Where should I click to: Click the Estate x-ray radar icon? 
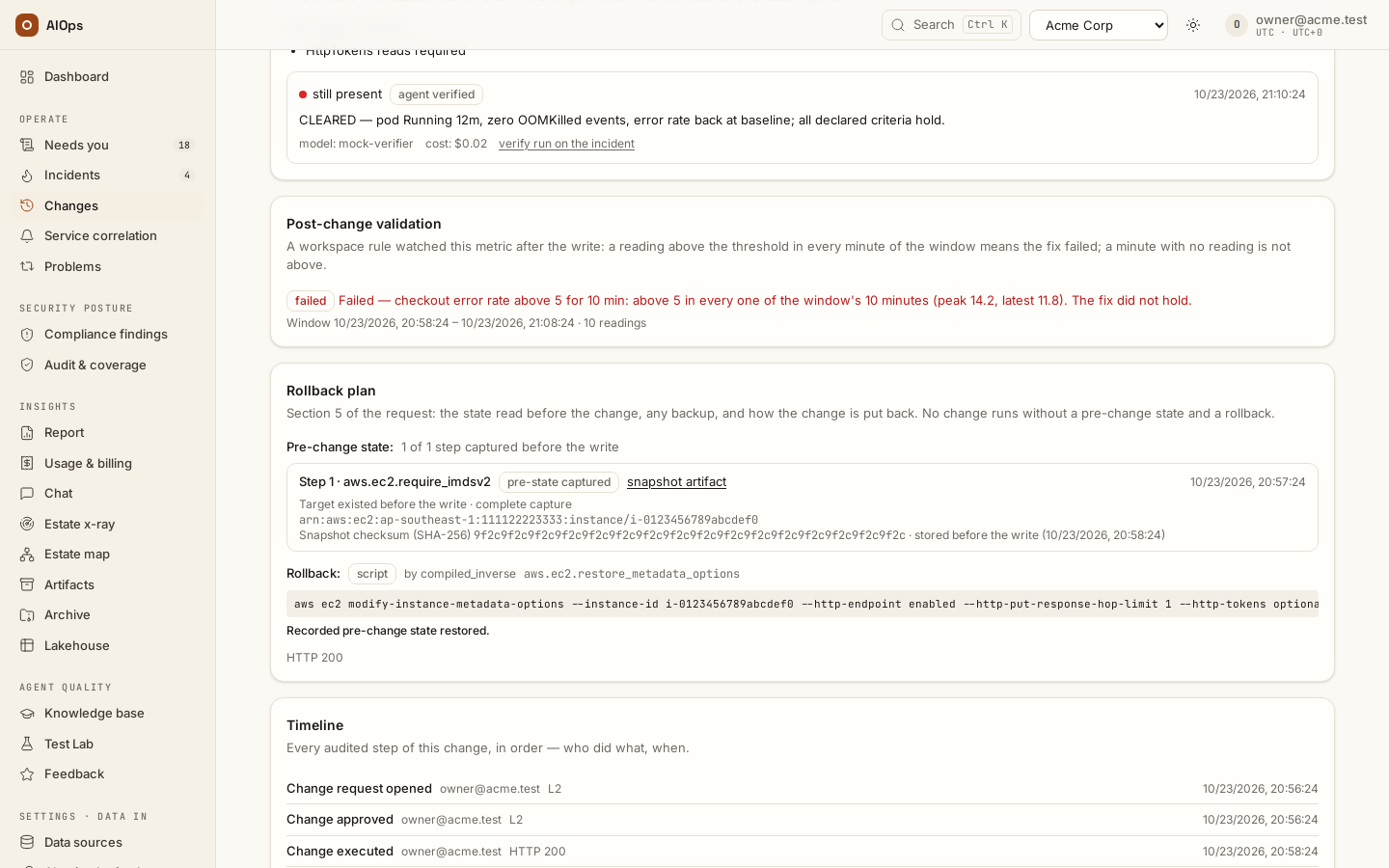pyautogui.click(x=27, y=525)
